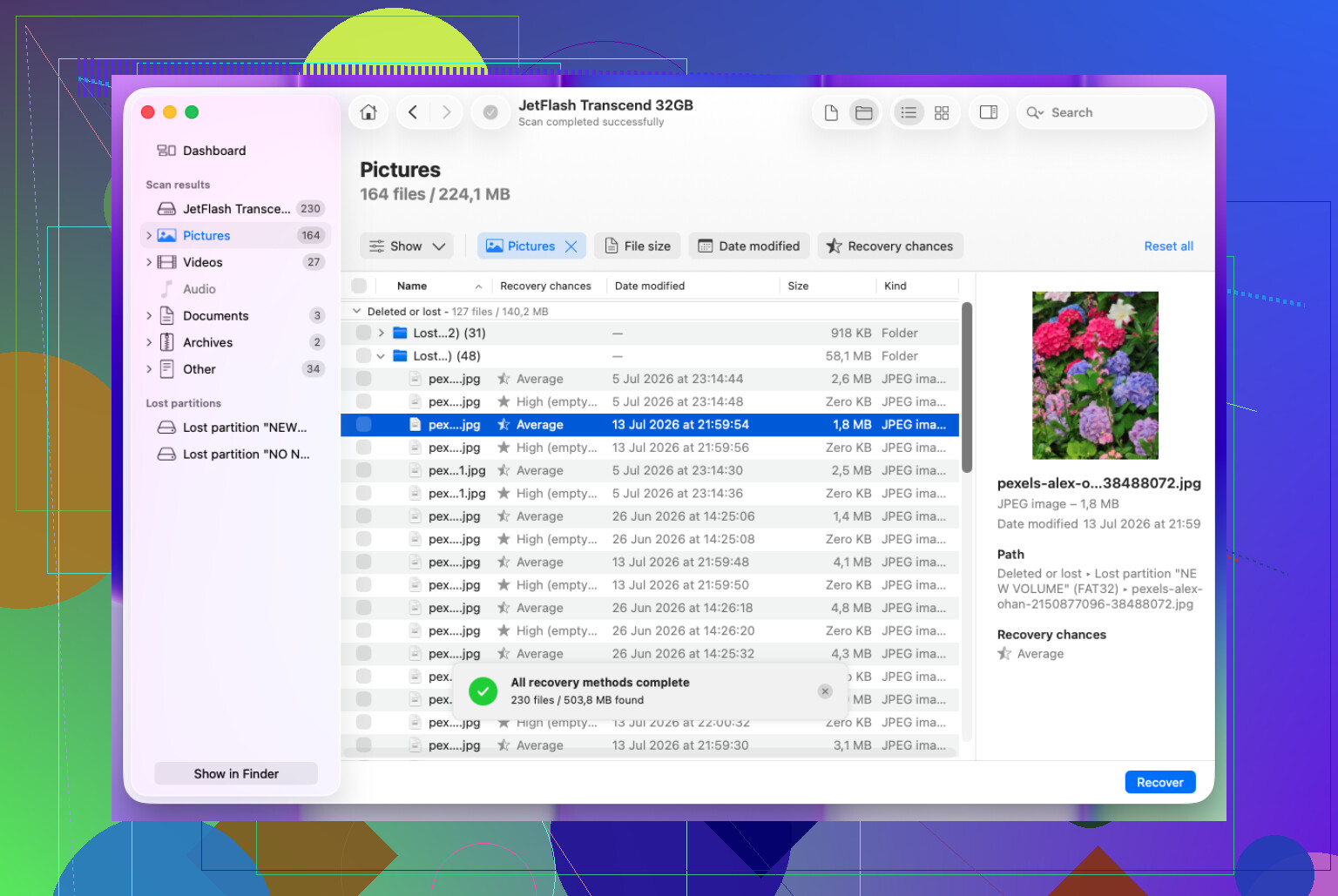Sort by Recovery chances column header
The width and height of the screenshot is (1338, 896).
click(x=546, y=286)
